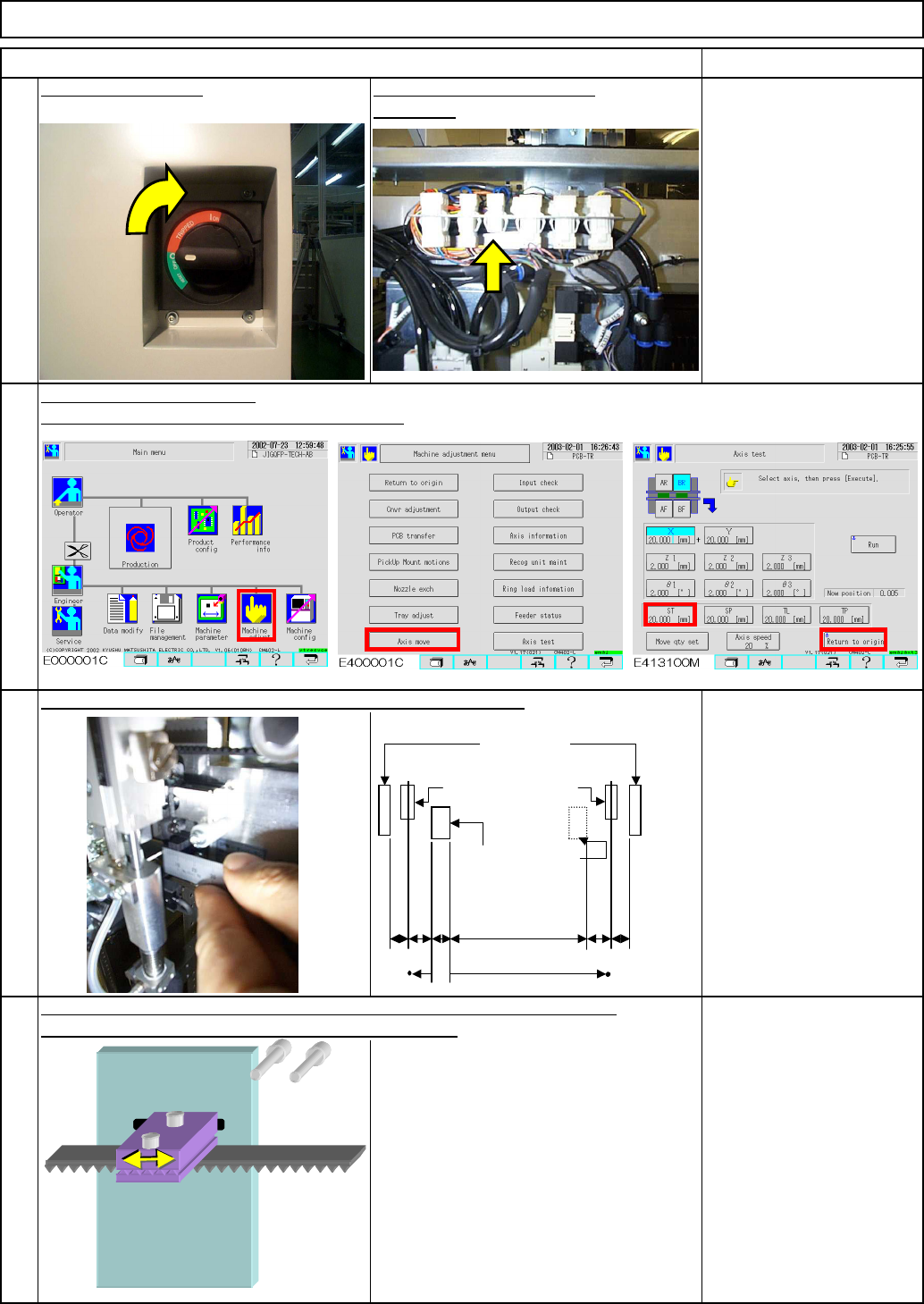
Task: Select the TL axis button
Action: click(786, 616)
